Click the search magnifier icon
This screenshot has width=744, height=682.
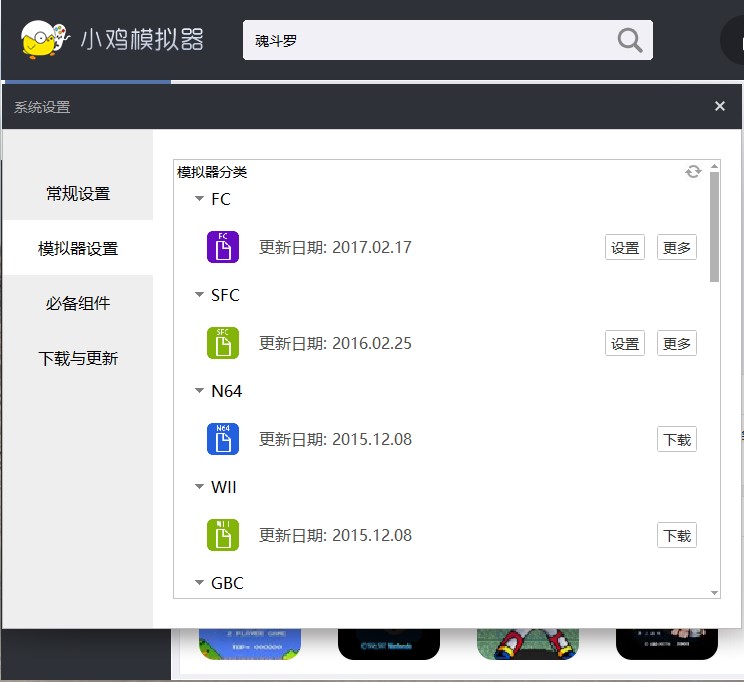tap(630, 40)
